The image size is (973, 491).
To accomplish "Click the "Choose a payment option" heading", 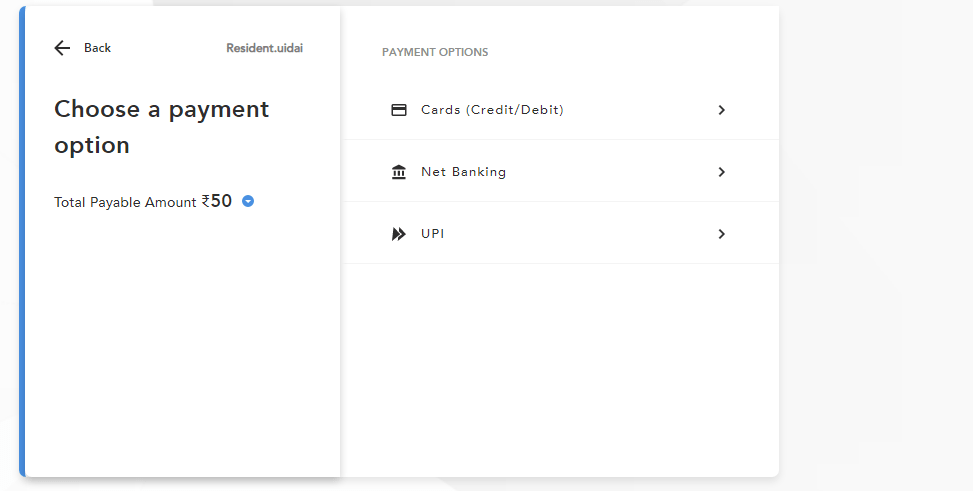I will tap(161, 127).
